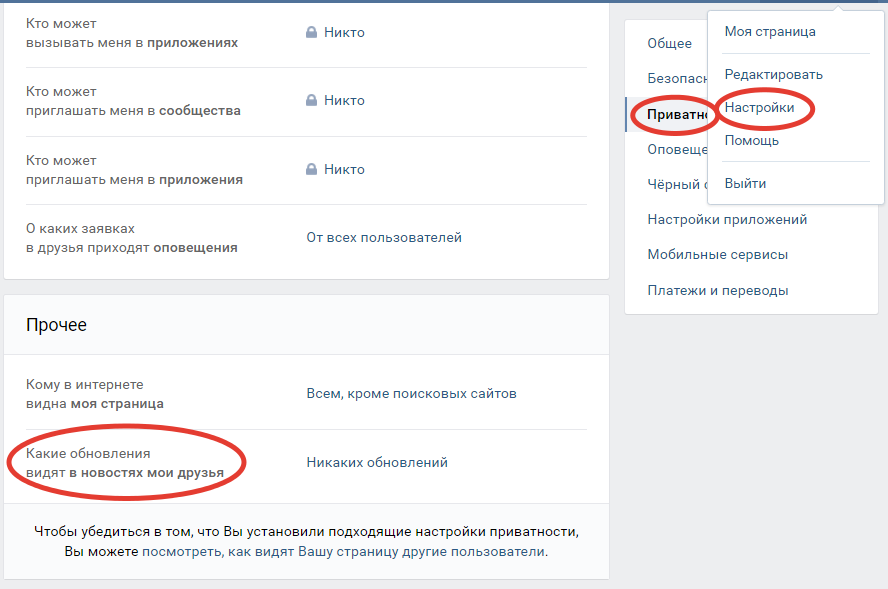Switch to the 'Общее' settings tab
Viewport: 888px width, 589px height.
pyautogui.click(x=669, y=43)
